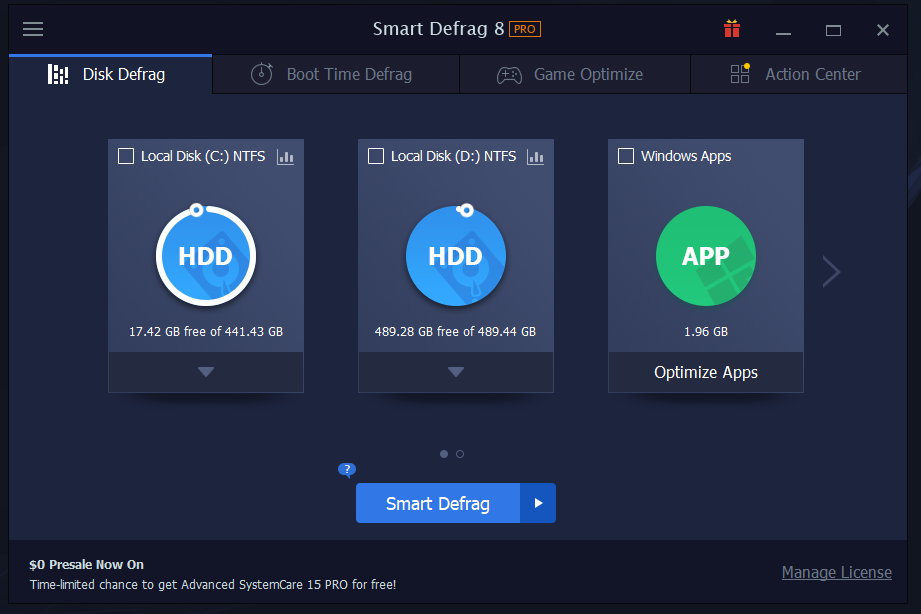Show next page of disks with right chevron
Viewport: 921px width, 614px height.
pos(831,271)
